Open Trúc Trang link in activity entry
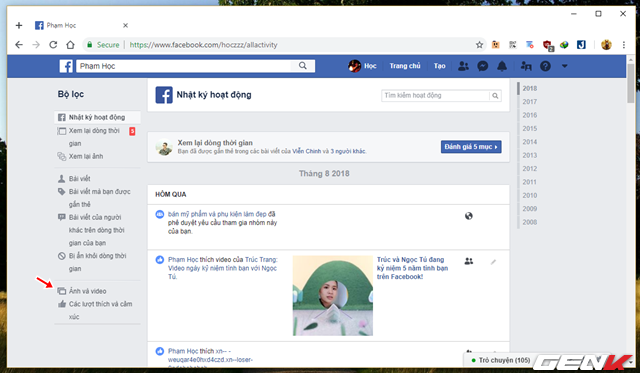This screenshot has width=640, height=373. pos(261,260)
